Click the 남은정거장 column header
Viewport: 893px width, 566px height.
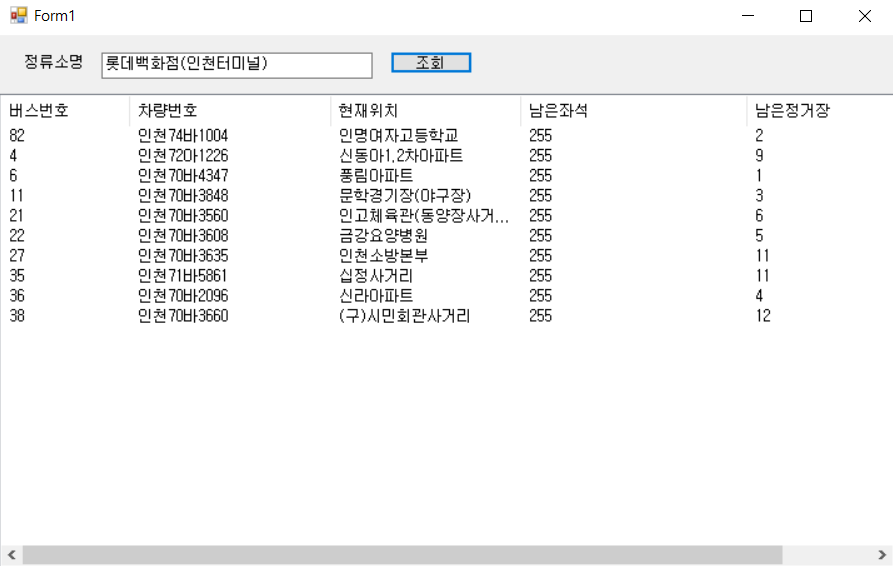820,110
